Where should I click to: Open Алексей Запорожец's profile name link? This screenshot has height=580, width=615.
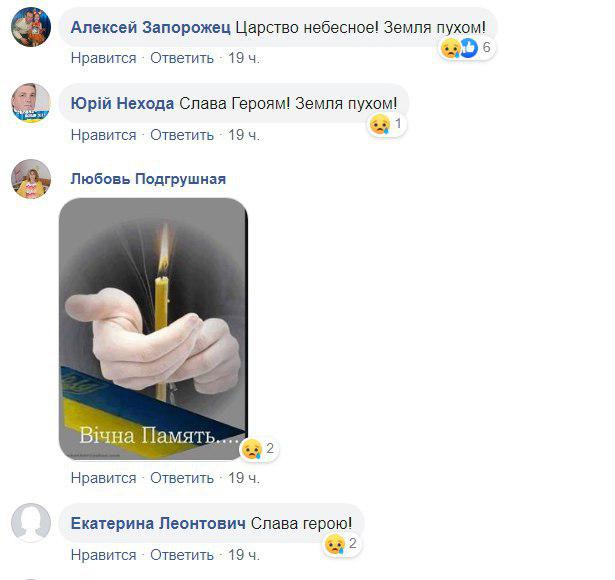tap(151, 27)
